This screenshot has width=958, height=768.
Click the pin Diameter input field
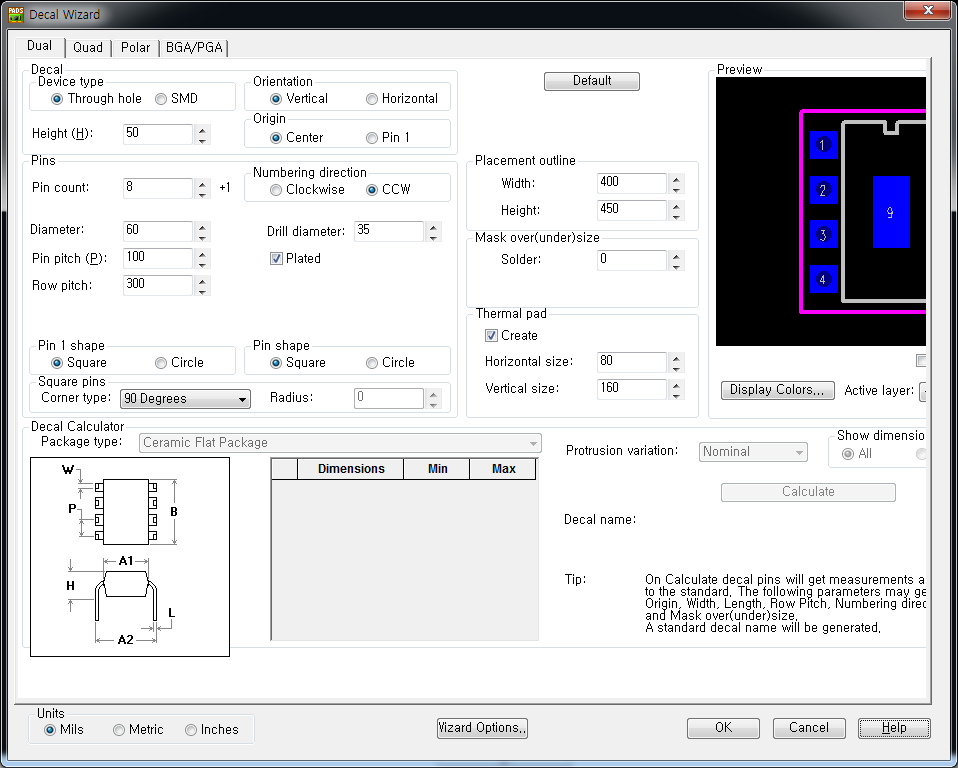pos(157,231)
